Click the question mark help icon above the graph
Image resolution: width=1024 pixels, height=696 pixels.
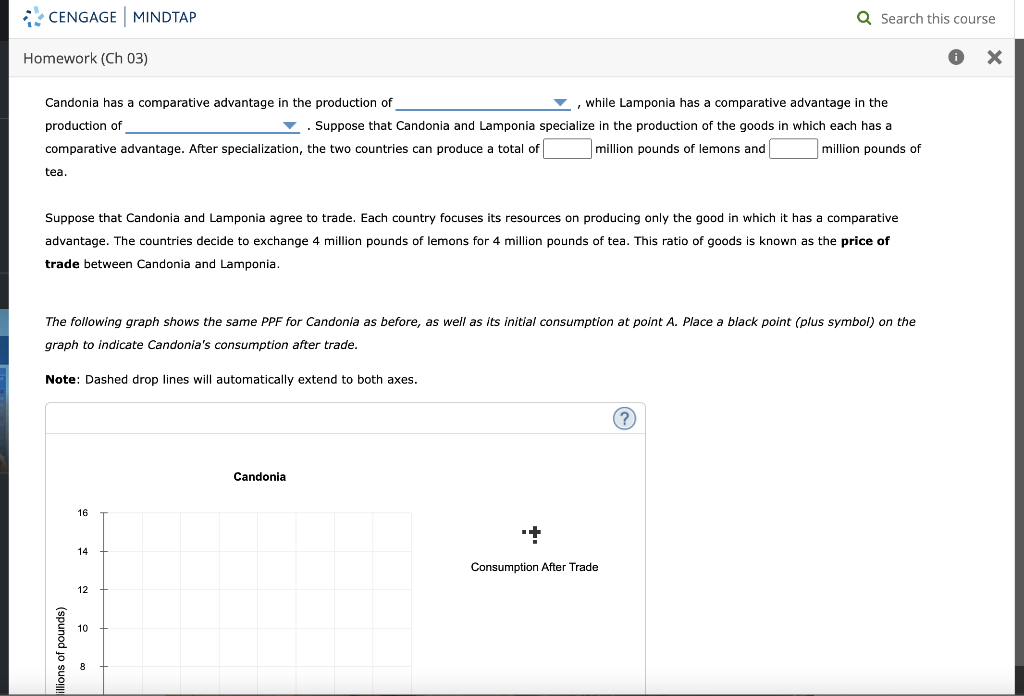click(x=624, y=418)
